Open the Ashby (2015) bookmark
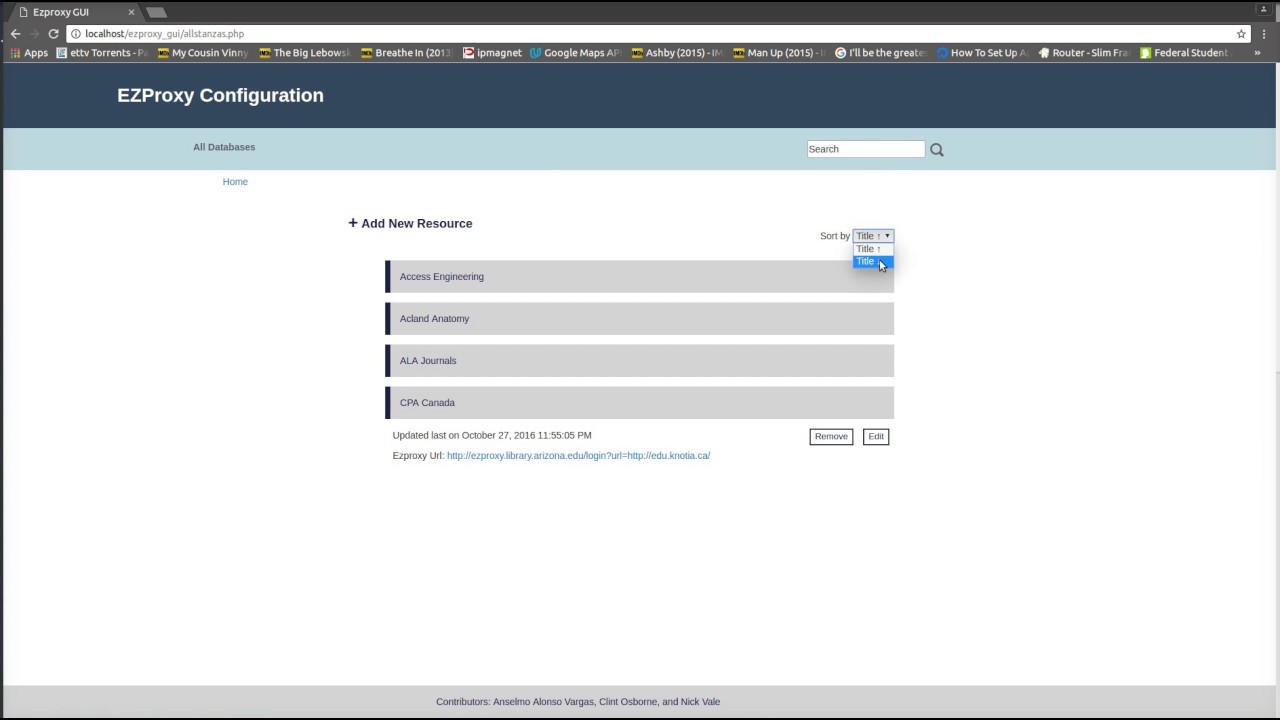Image resolution: width=1280 pixels, height=720 pixels. (677, 53)
